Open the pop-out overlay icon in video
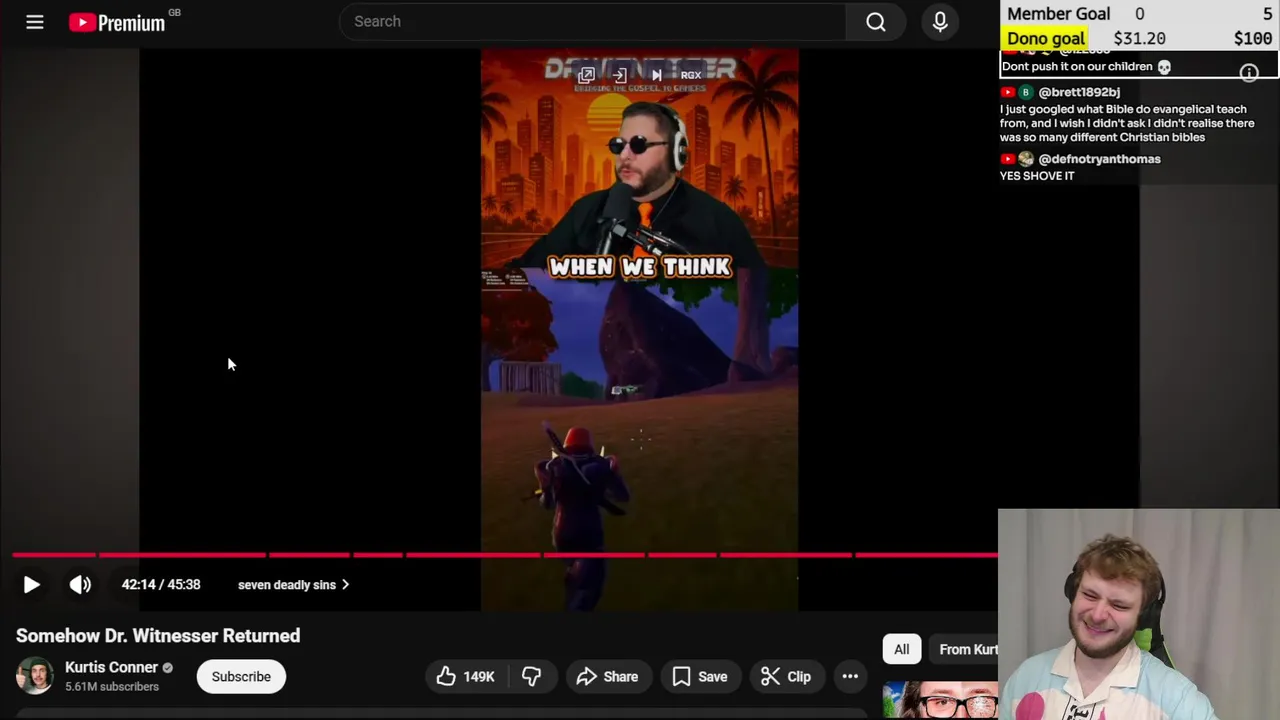This screenshot has height=720, width=1280. pyautogui.click(x=586, y=75)
